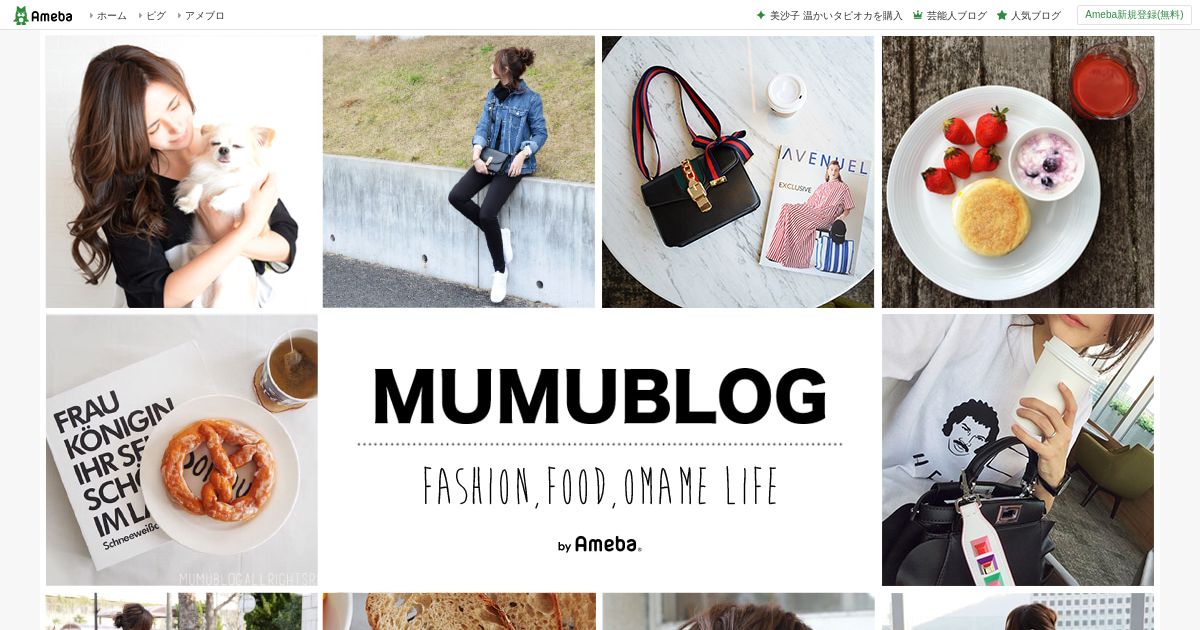Click the arrow marker before ホーム
Image resolution: width=1200 pixels, height=630 pixels.
click(91, 16)
